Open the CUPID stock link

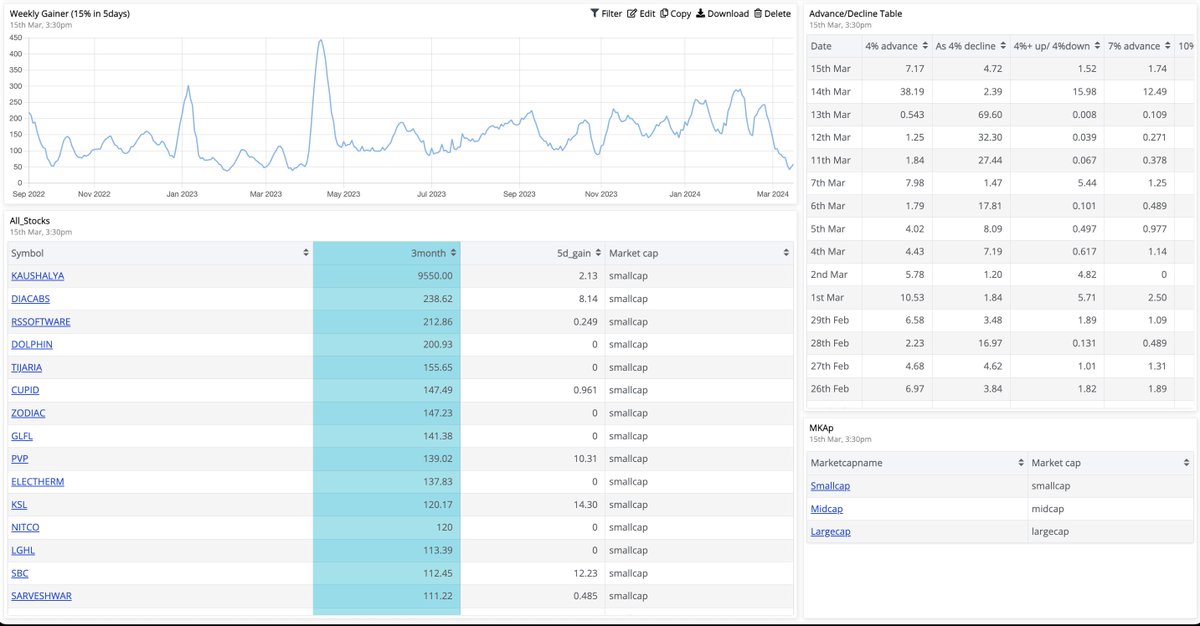(24, 390)
